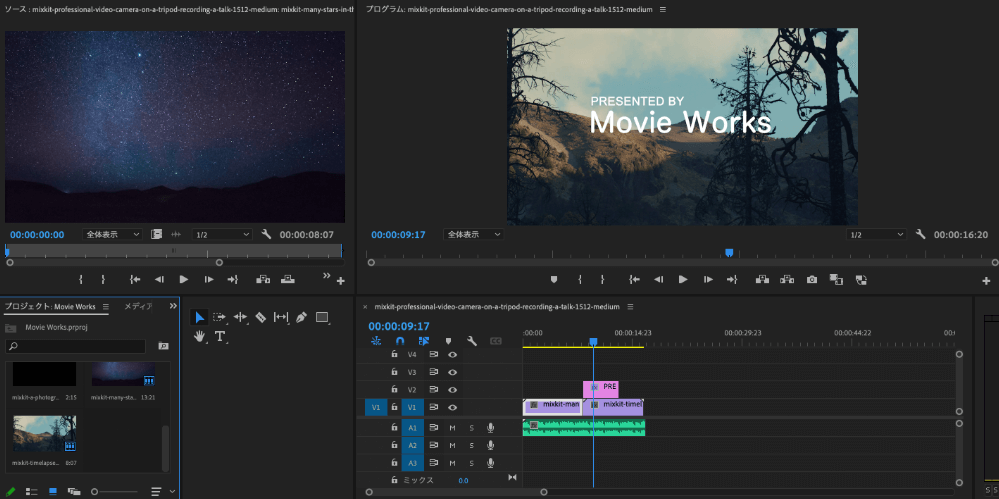This screenshot has height=499, width=999.
Task: Hide the V2 track output
Action: [452, 389]
